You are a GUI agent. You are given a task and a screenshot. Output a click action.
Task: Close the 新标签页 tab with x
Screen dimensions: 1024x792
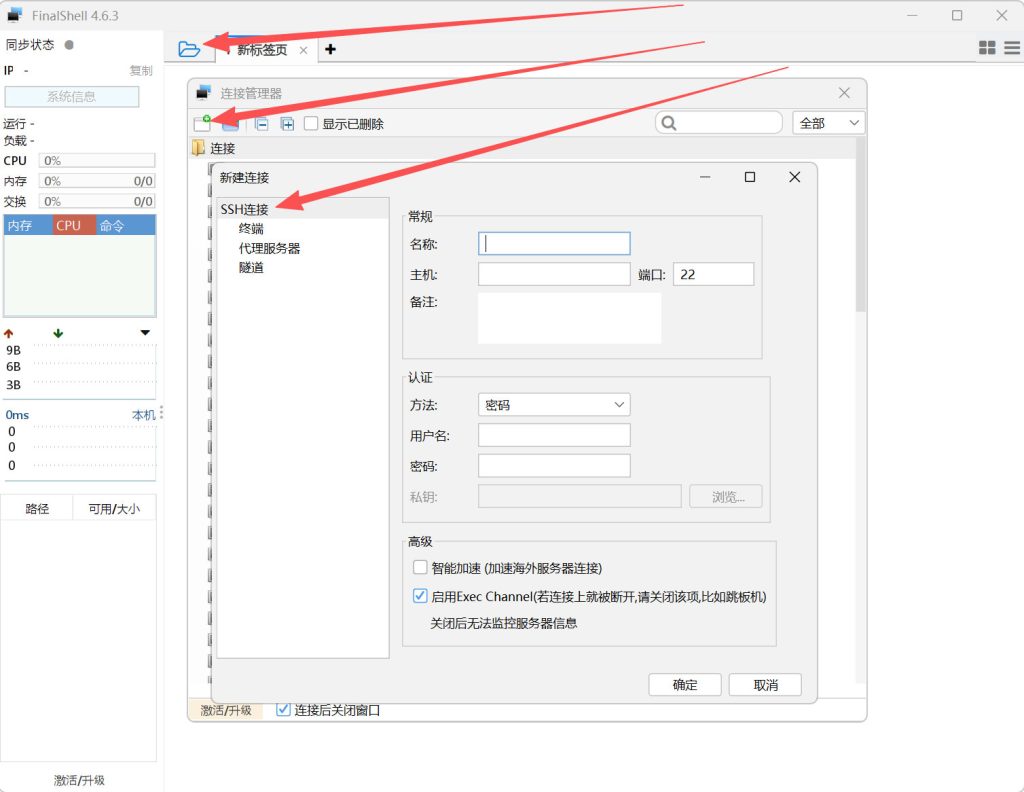coord(304,50)
